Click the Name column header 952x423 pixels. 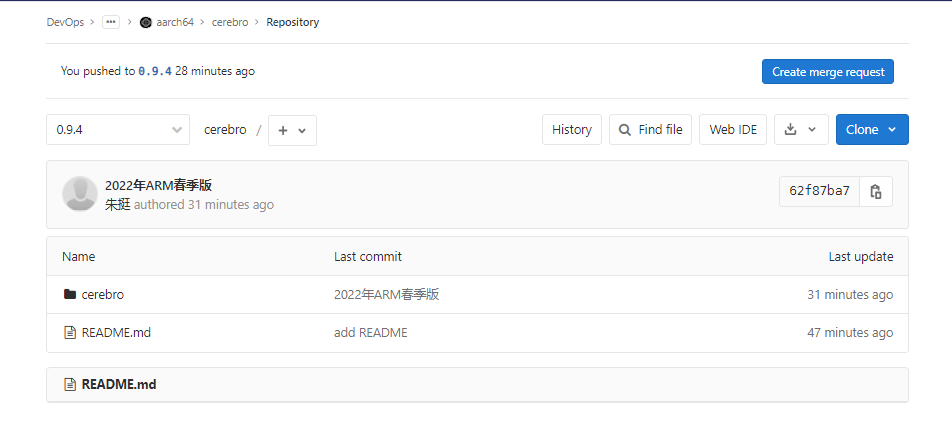tap(78, 257)
